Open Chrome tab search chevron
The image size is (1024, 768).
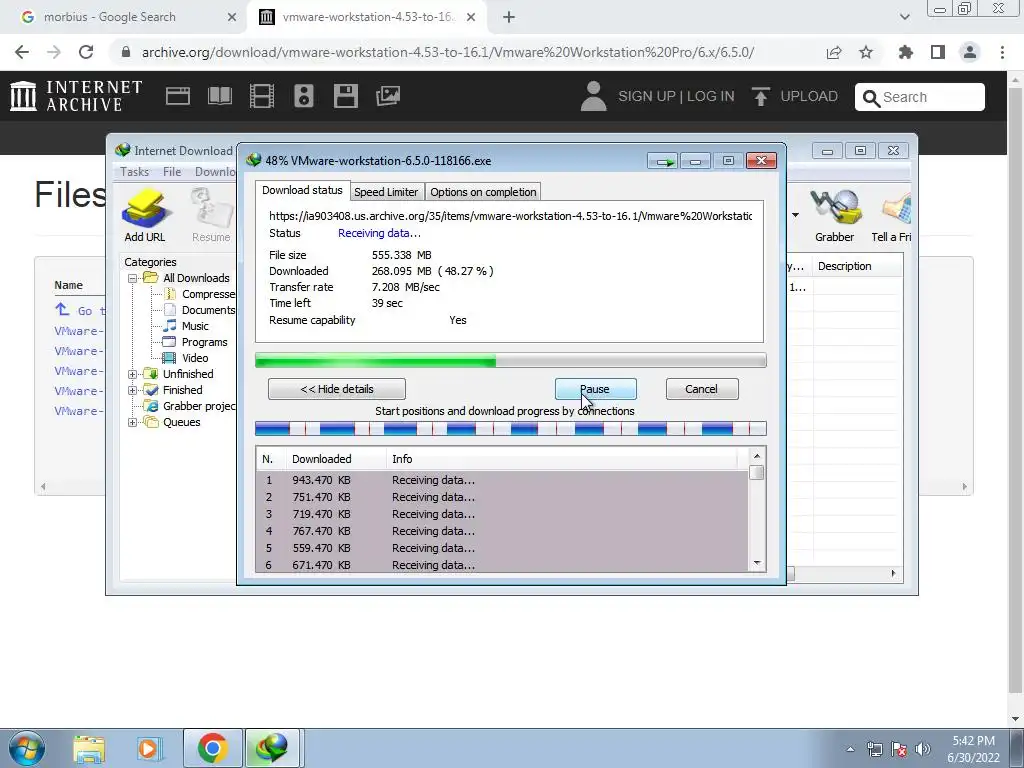pos(904,17)
